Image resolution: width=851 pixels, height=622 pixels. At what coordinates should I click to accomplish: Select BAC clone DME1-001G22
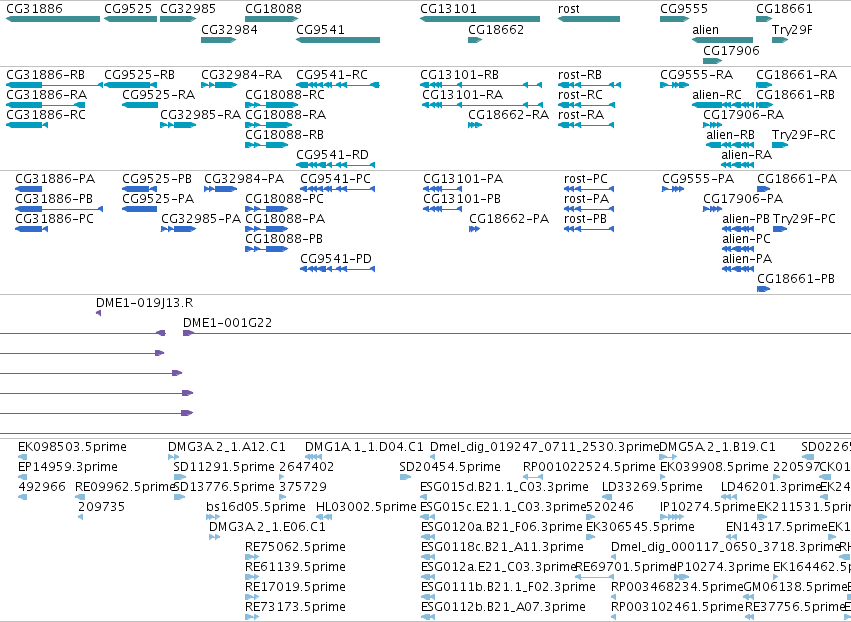pyautogui.click(x=517, y=333)
